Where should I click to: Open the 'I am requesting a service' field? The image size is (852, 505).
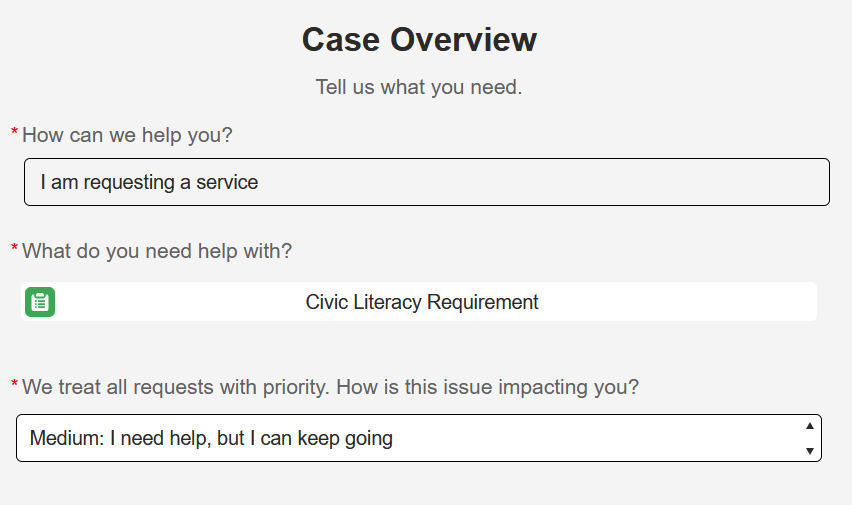point(427,182)
